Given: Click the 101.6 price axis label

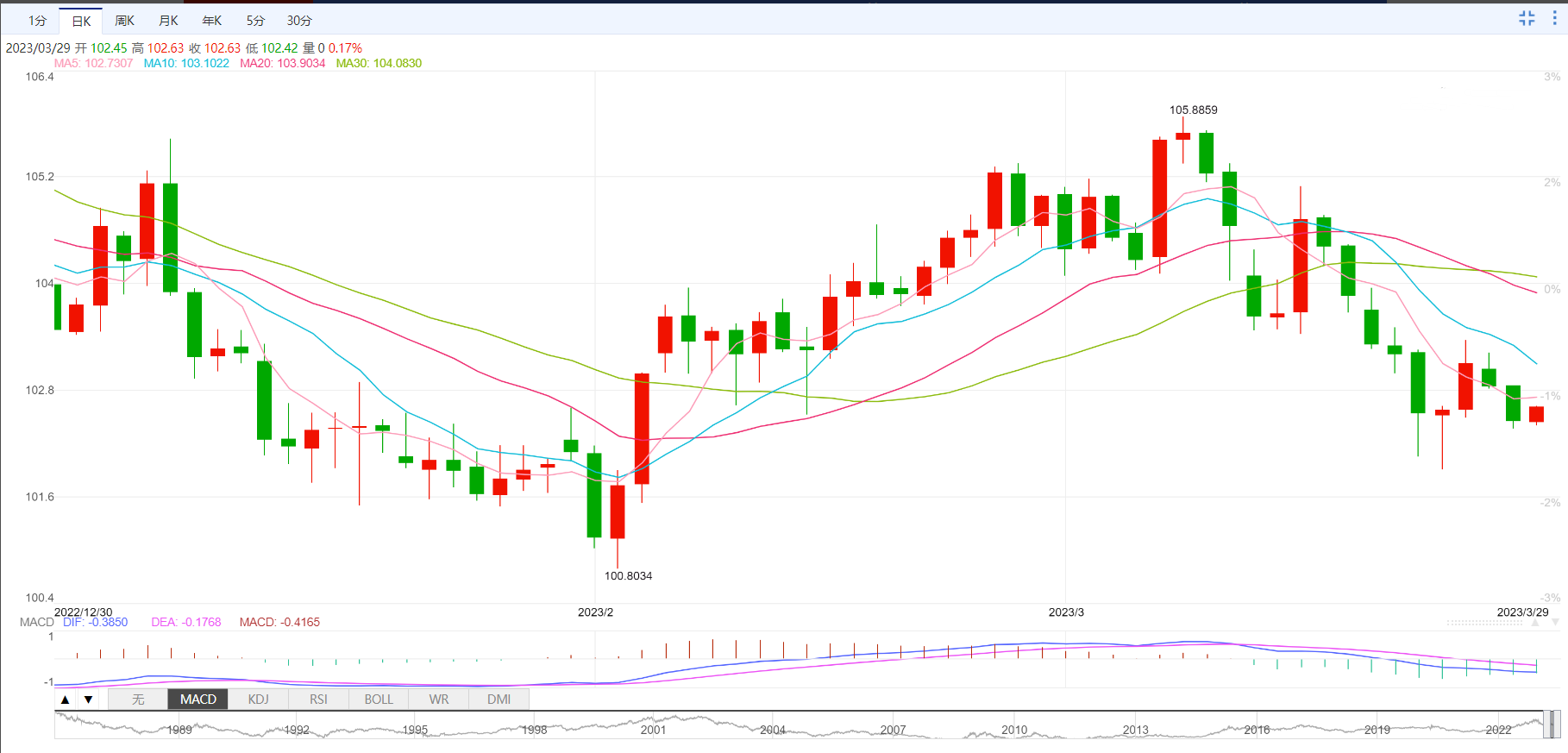Looking at the screenshot, I should (x=40, y=497).
